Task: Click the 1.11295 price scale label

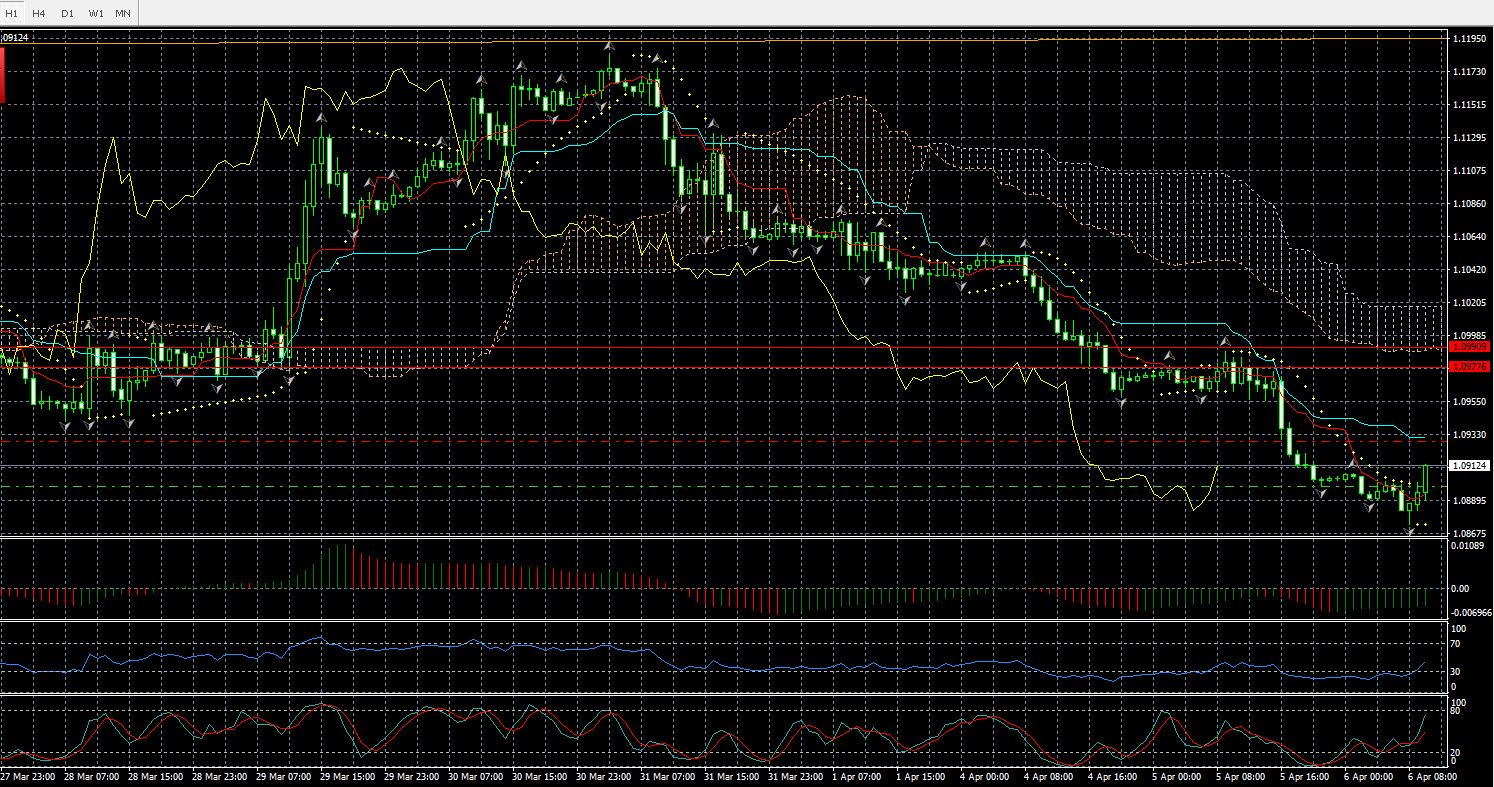Action: (1469, 137)
